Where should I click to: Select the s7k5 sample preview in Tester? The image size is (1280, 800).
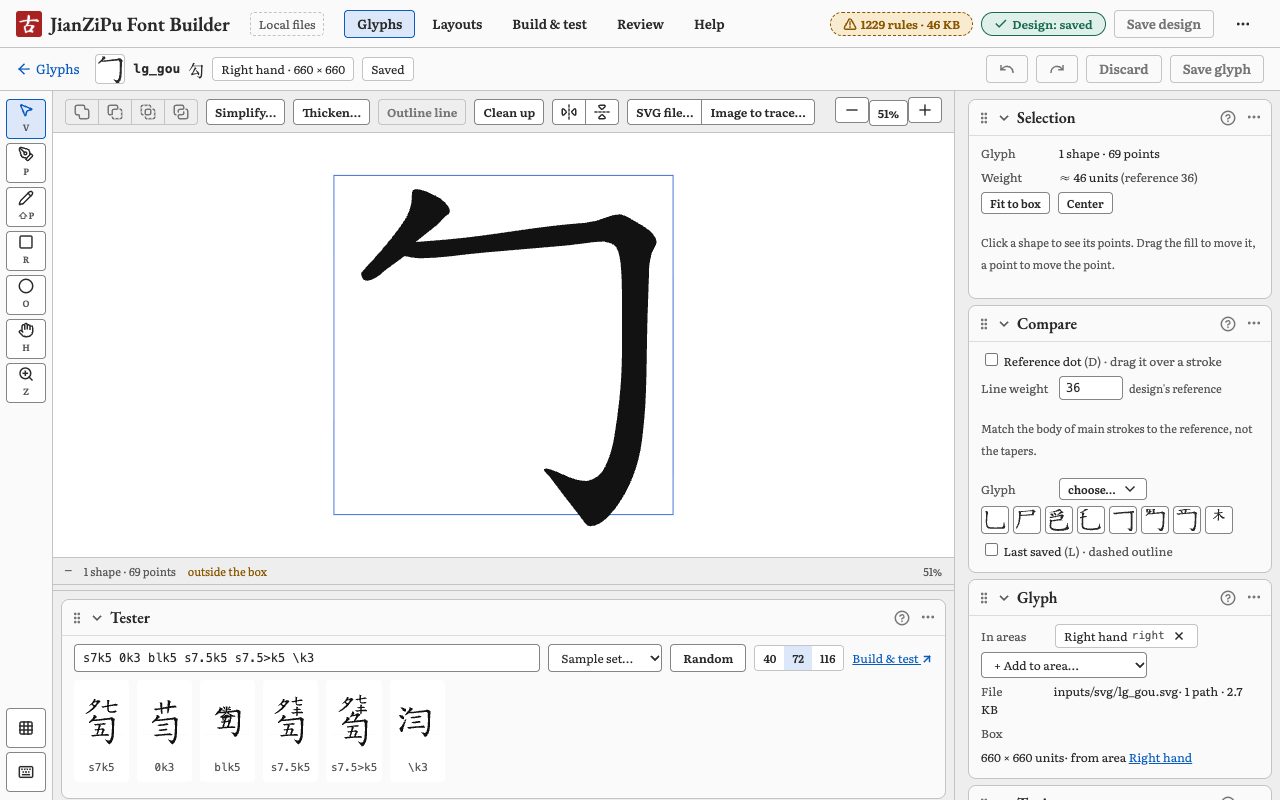(101, 731)
